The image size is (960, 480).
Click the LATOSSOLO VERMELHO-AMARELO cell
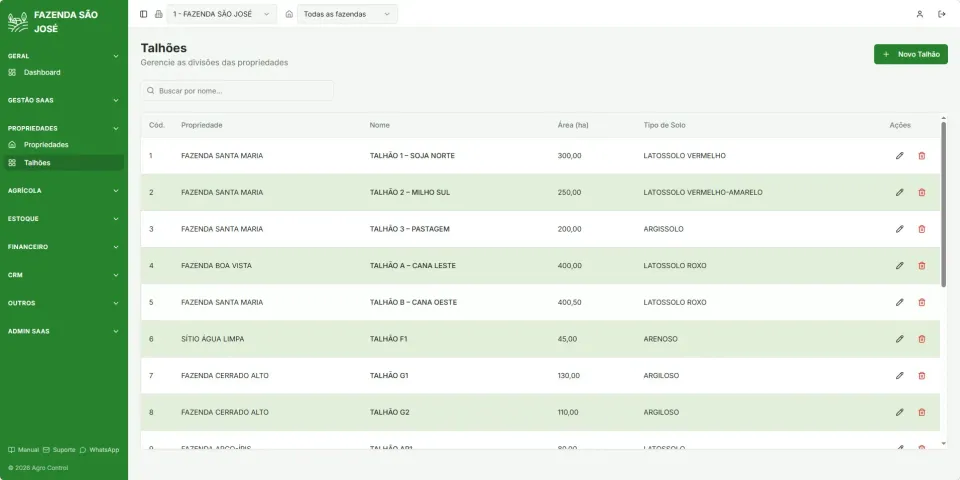click(x=703, y=192)
